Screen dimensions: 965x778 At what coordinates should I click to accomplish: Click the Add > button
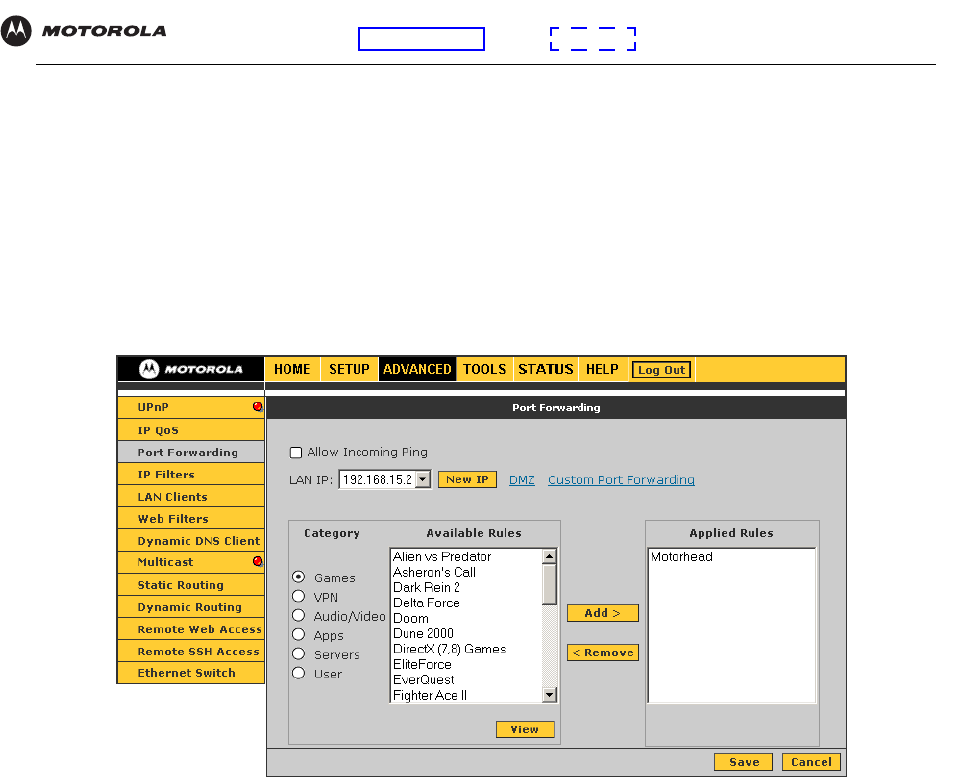pyautogui.click(x=603, y=613)
